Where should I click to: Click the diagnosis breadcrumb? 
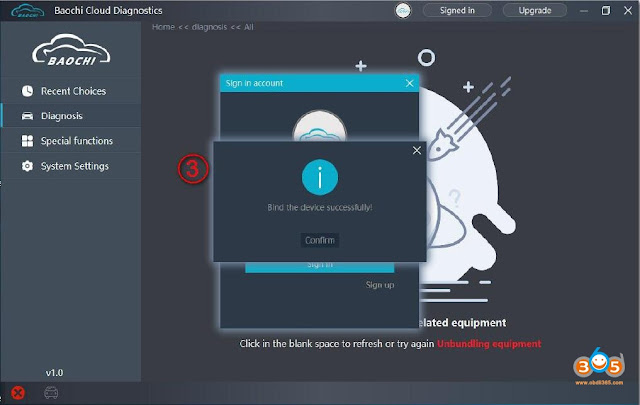tap(209, 27)
